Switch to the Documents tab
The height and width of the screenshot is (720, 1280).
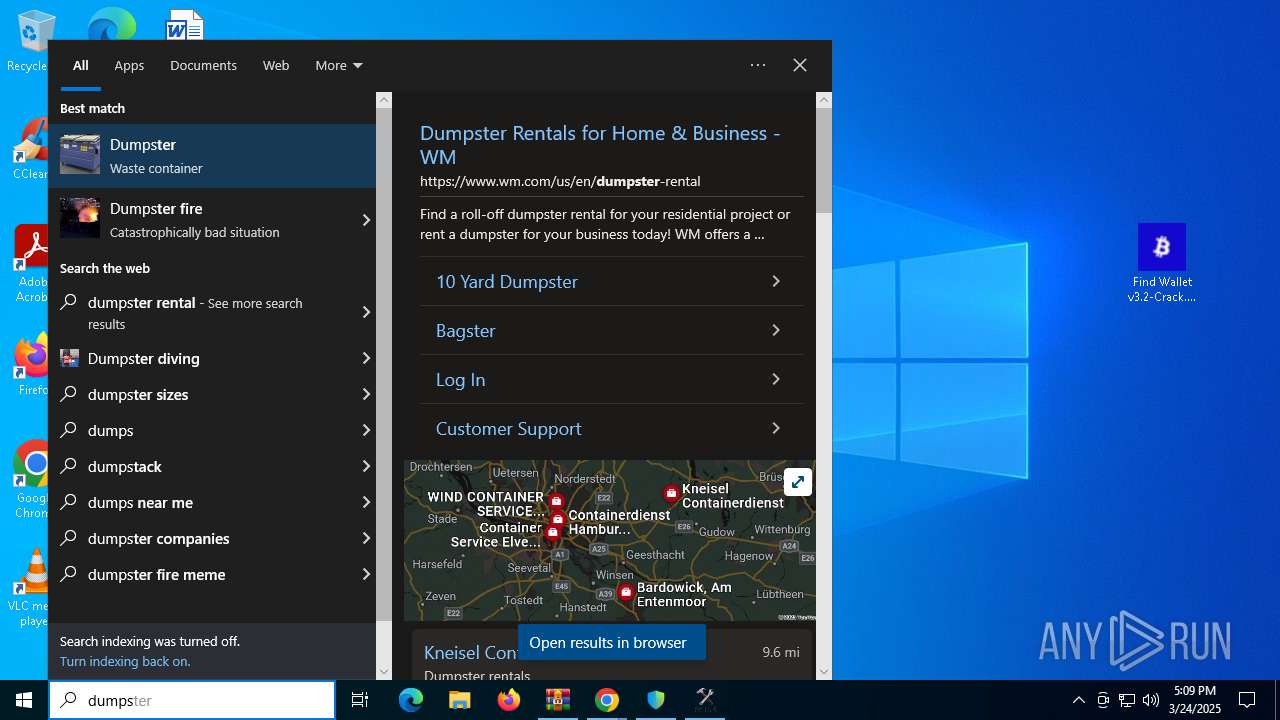click(x=203, y=65)
